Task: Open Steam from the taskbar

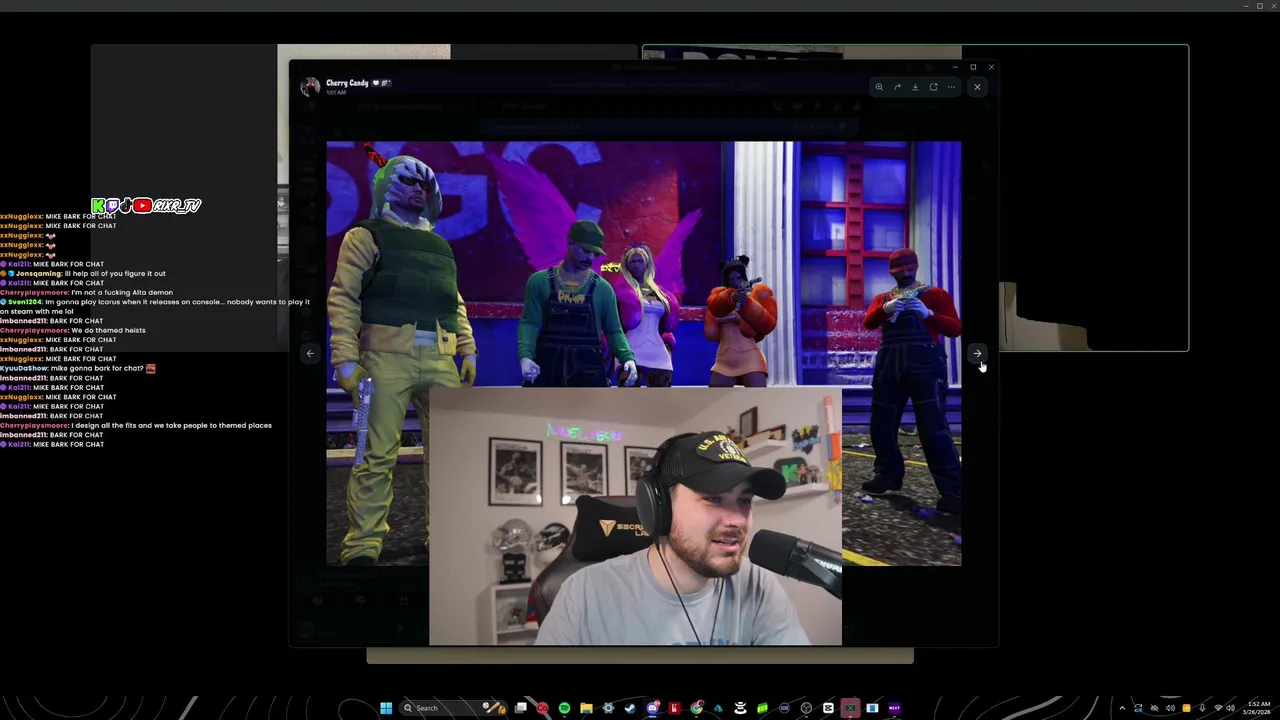Action: [630, 708]
